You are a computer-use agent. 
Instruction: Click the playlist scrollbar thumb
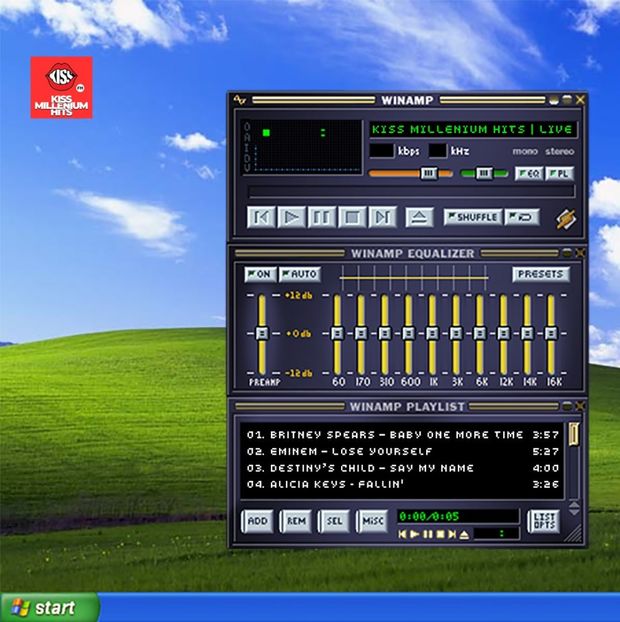pos(574,434)
